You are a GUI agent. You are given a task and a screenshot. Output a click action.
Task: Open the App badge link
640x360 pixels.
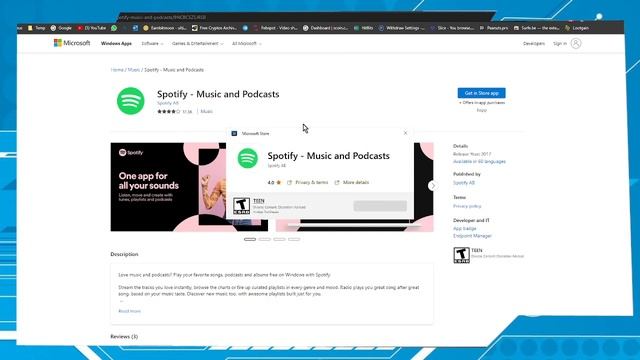click(464, 229)
